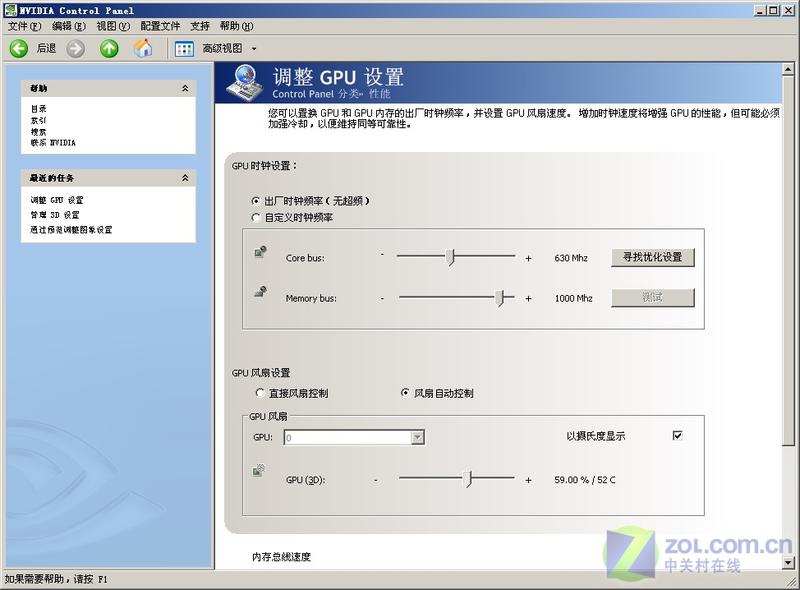
Task: Click the plus sign beside the Memory bus slider
Action: click(x=528, y=299)
